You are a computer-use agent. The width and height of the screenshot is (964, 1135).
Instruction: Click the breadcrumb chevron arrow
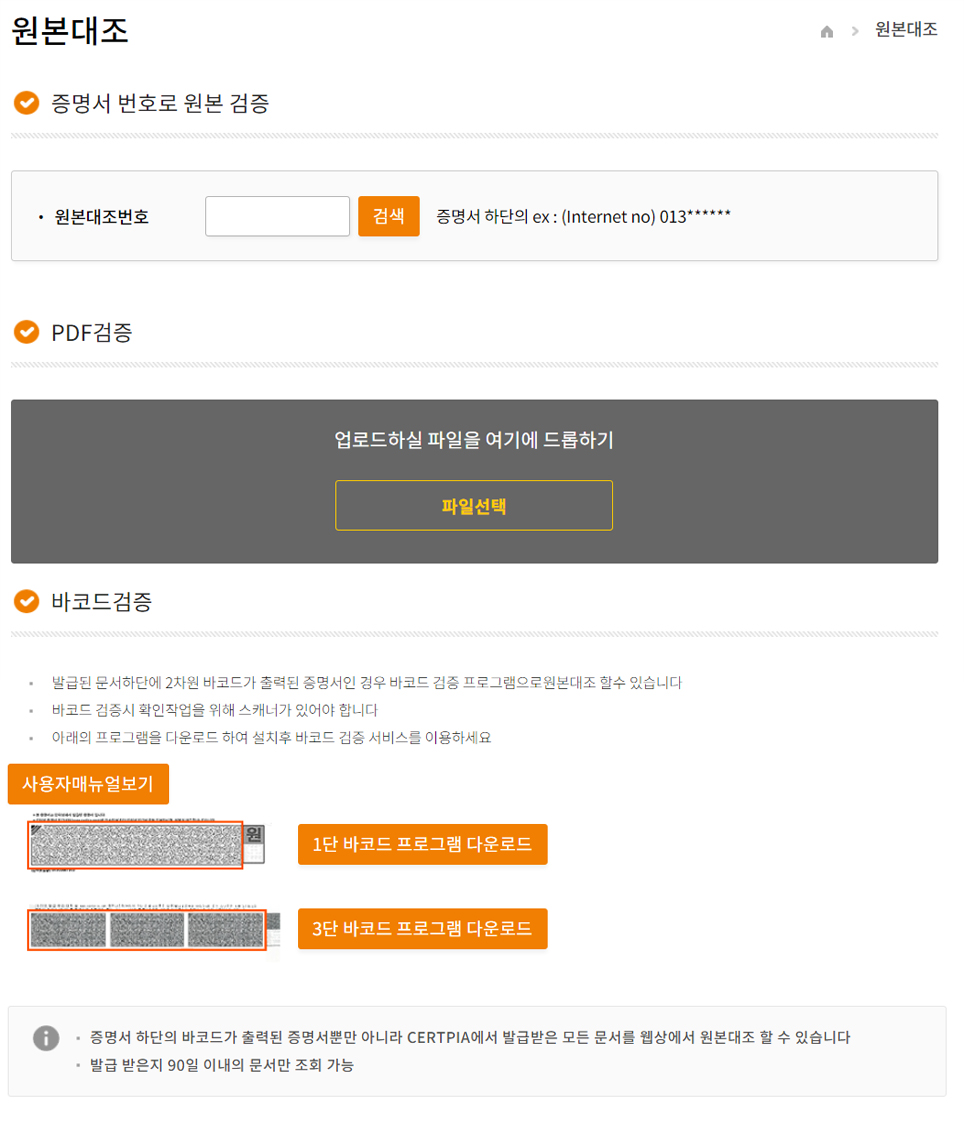[855, 31]
